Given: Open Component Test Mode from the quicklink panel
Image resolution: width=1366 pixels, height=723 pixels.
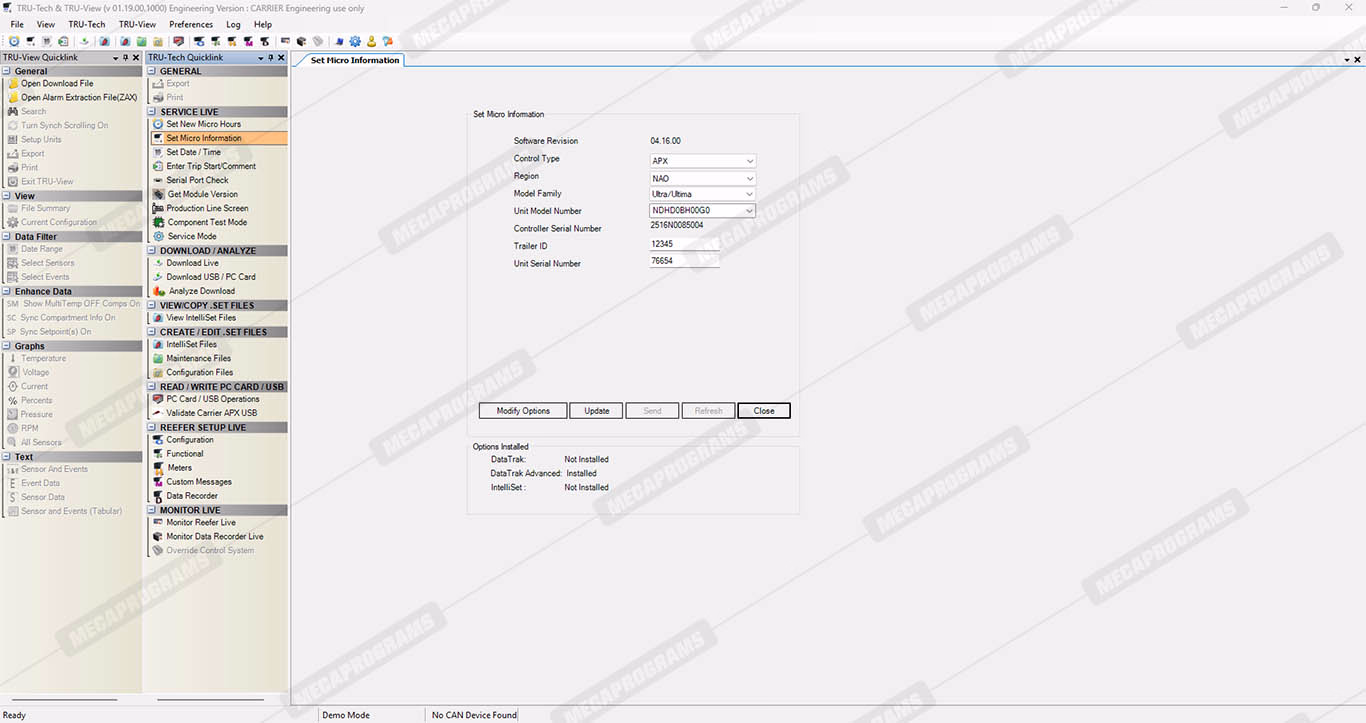Looking at the screenshot, I should (206, 222).
